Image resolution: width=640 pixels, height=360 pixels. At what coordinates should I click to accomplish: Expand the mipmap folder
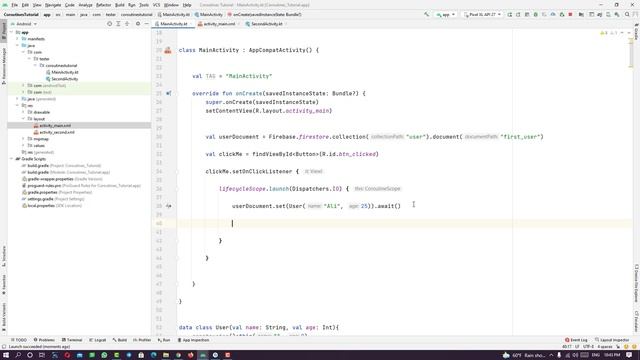point(24,139)
